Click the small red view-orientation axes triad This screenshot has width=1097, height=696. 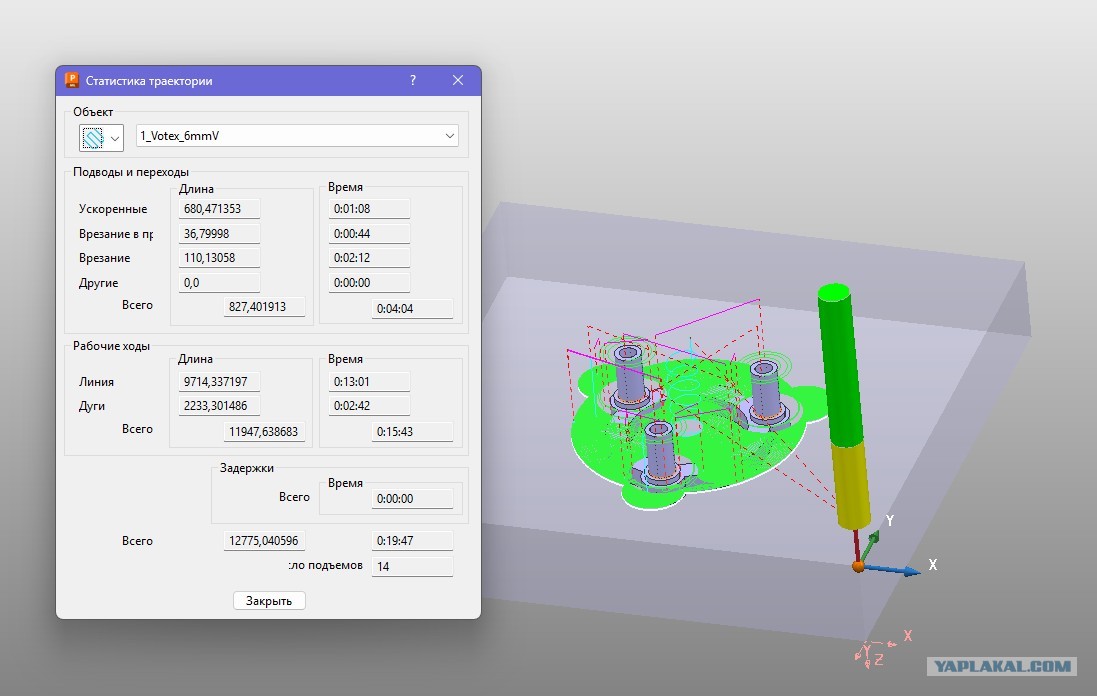883,650
